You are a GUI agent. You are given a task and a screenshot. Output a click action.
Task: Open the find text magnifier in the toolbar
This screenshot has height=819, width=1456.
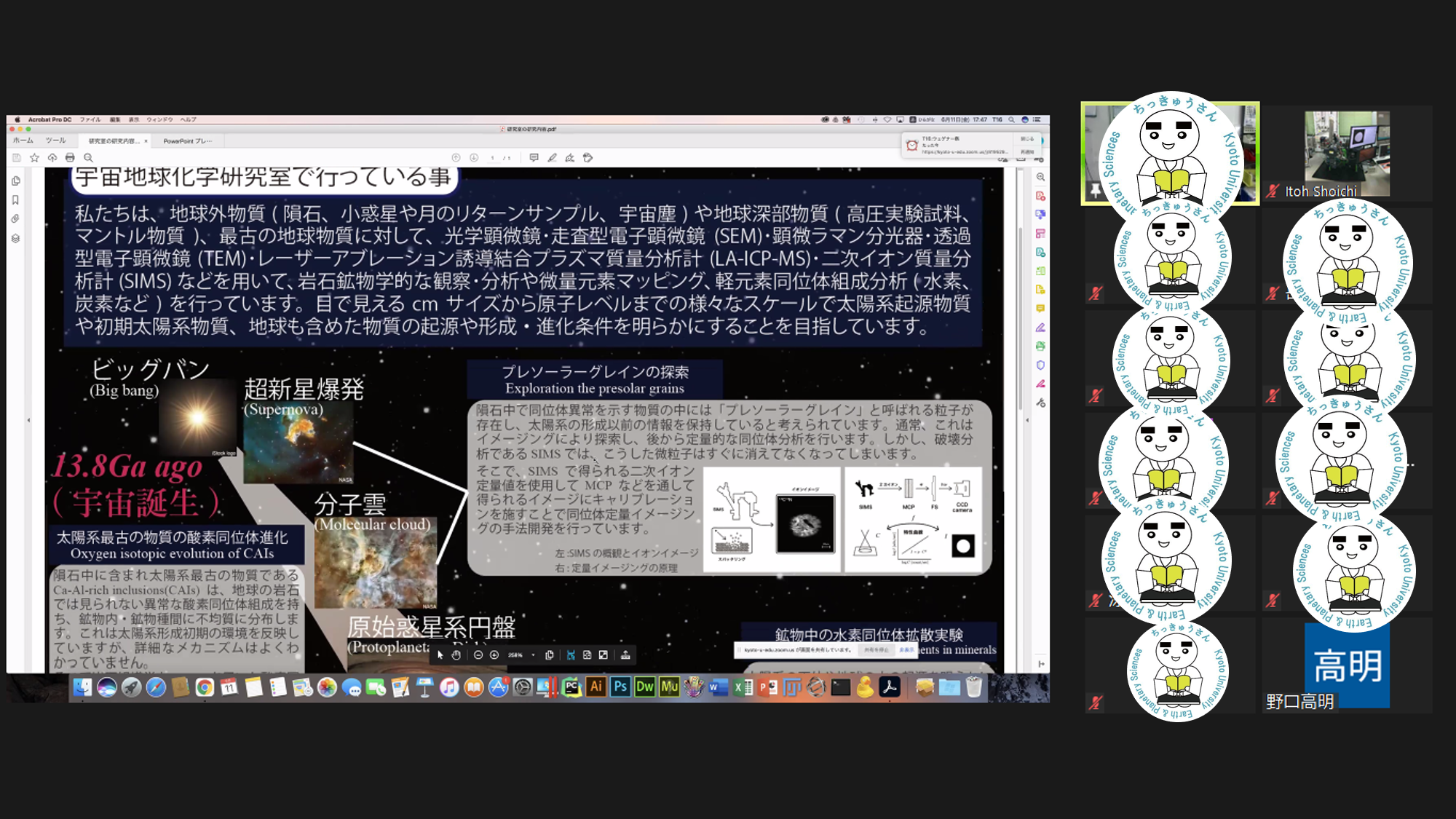pos(88,157)
